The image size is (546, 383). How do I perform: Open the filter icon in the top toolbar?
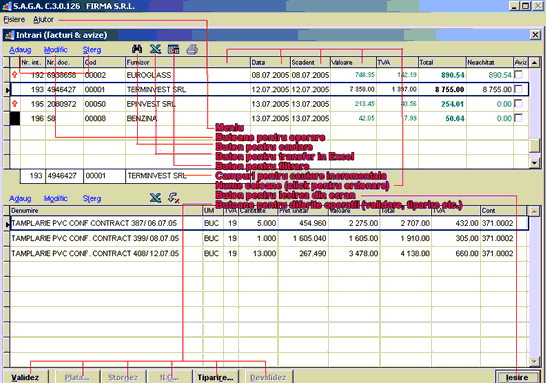click(x=173, y=49)
